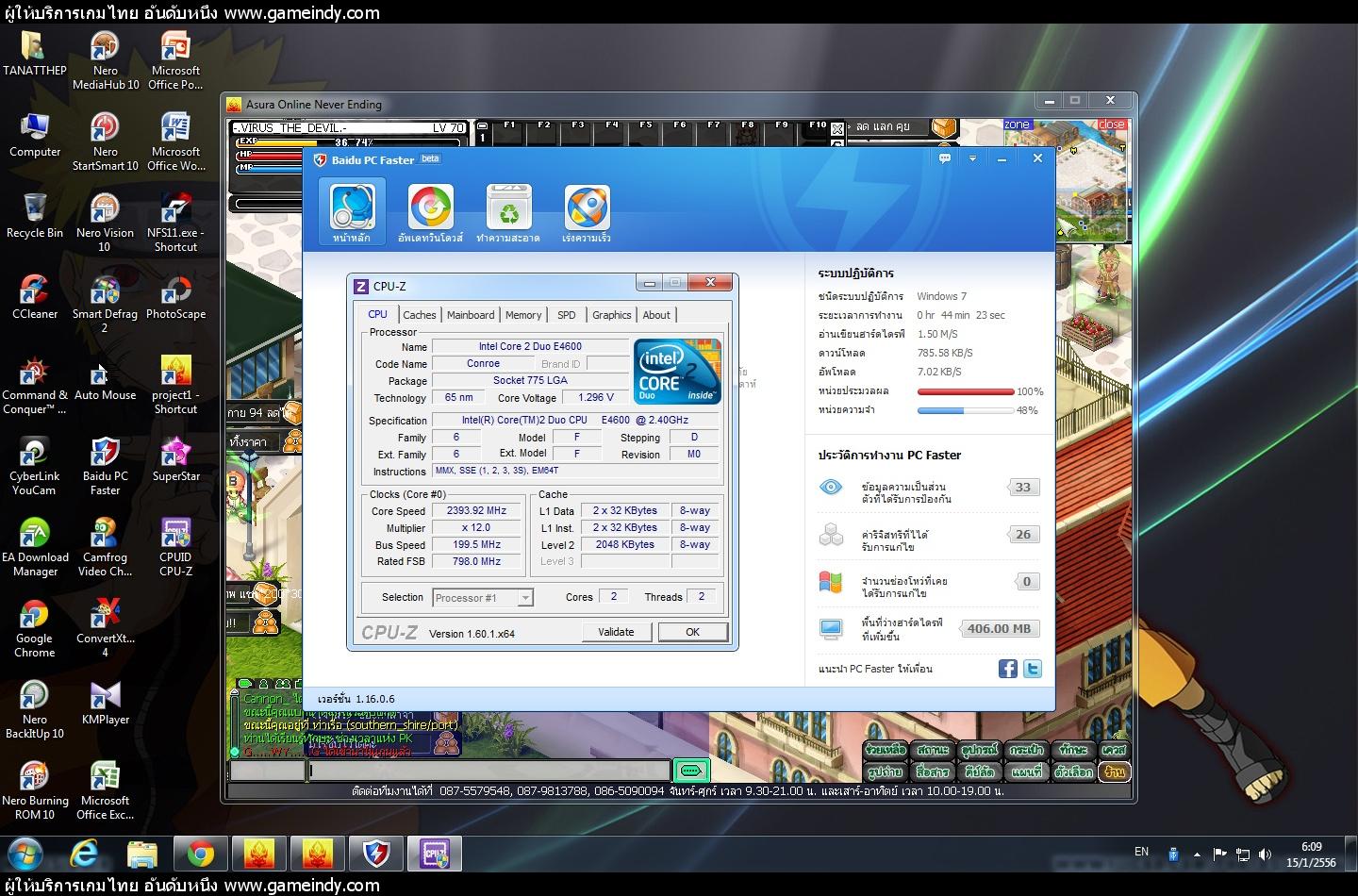Screen dimensions: 1358x896
Task: Switch to the Graphics tab in CPU-Z
Action: (612, 315)
